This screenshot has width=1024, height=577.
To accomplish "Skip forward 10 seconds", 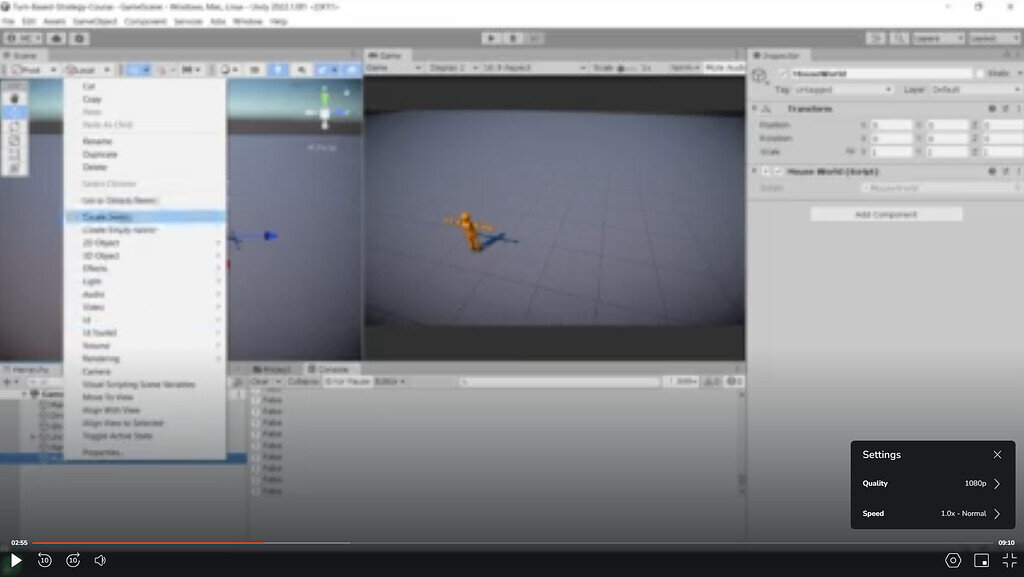I will [73, 561].
